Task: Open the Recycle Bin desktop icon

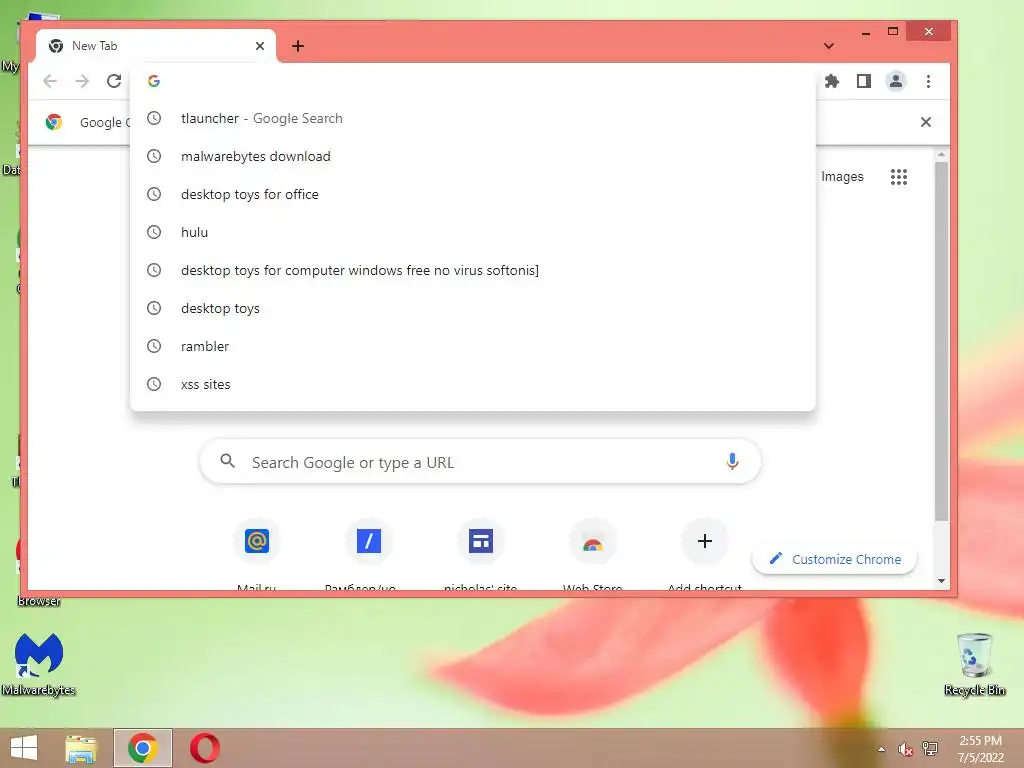Action: click(x=974, y=664)
